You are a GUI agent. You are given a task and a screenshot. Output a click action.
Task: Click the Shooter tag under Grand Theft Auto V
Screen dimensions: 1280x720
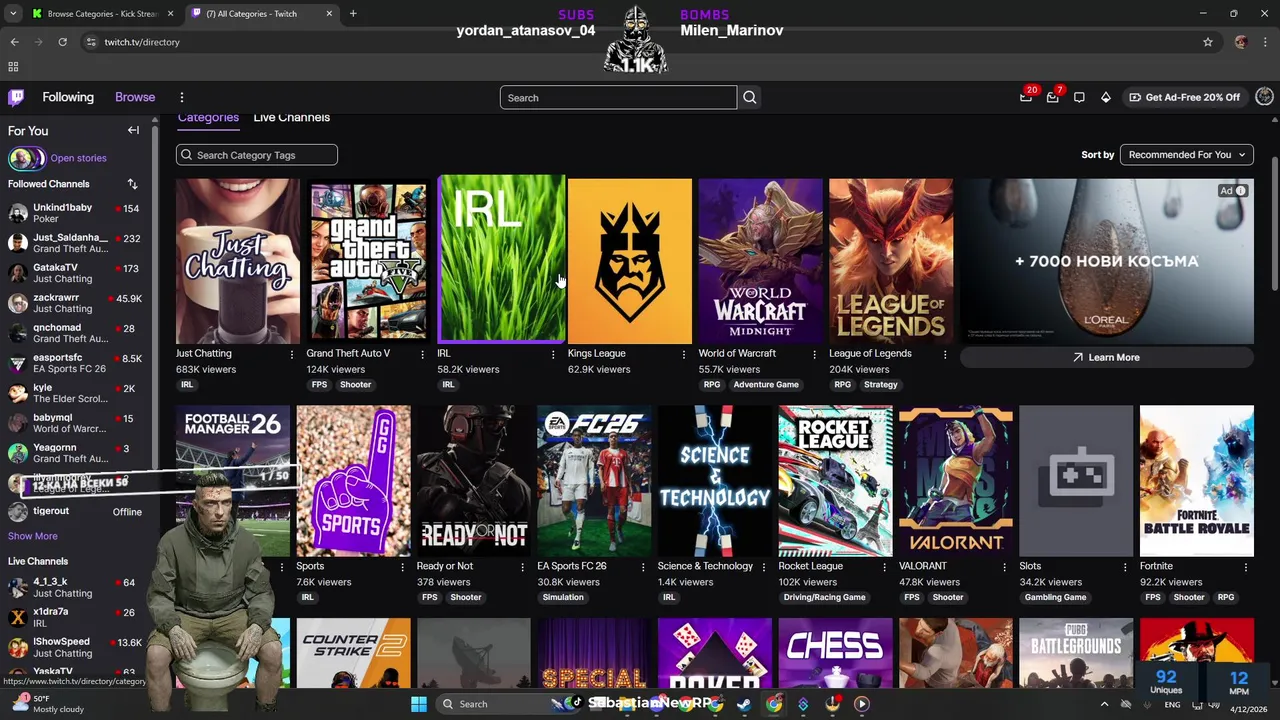pos(355,384)
